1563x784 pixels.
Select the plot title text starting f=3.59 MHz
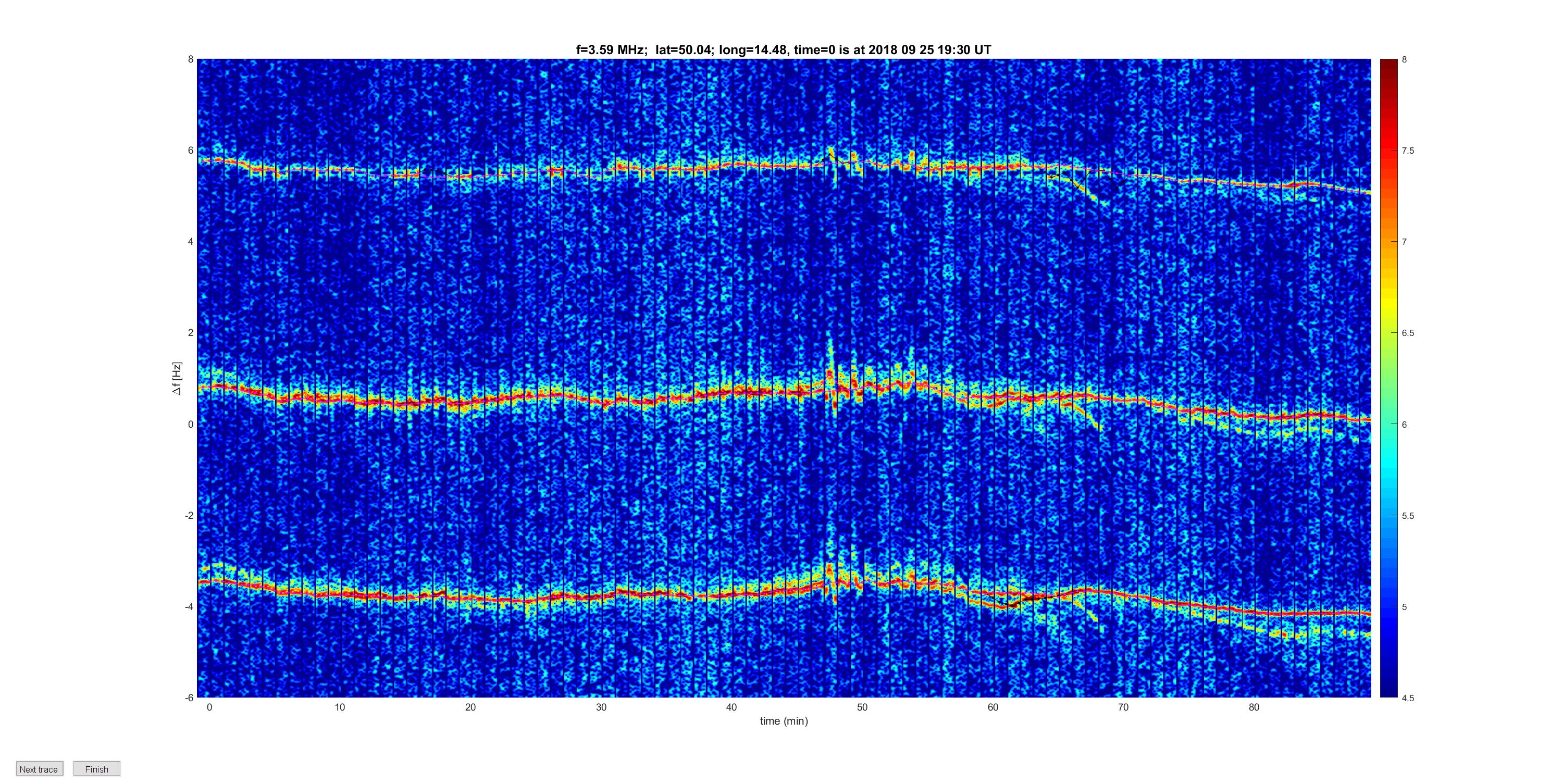(783, 50)
